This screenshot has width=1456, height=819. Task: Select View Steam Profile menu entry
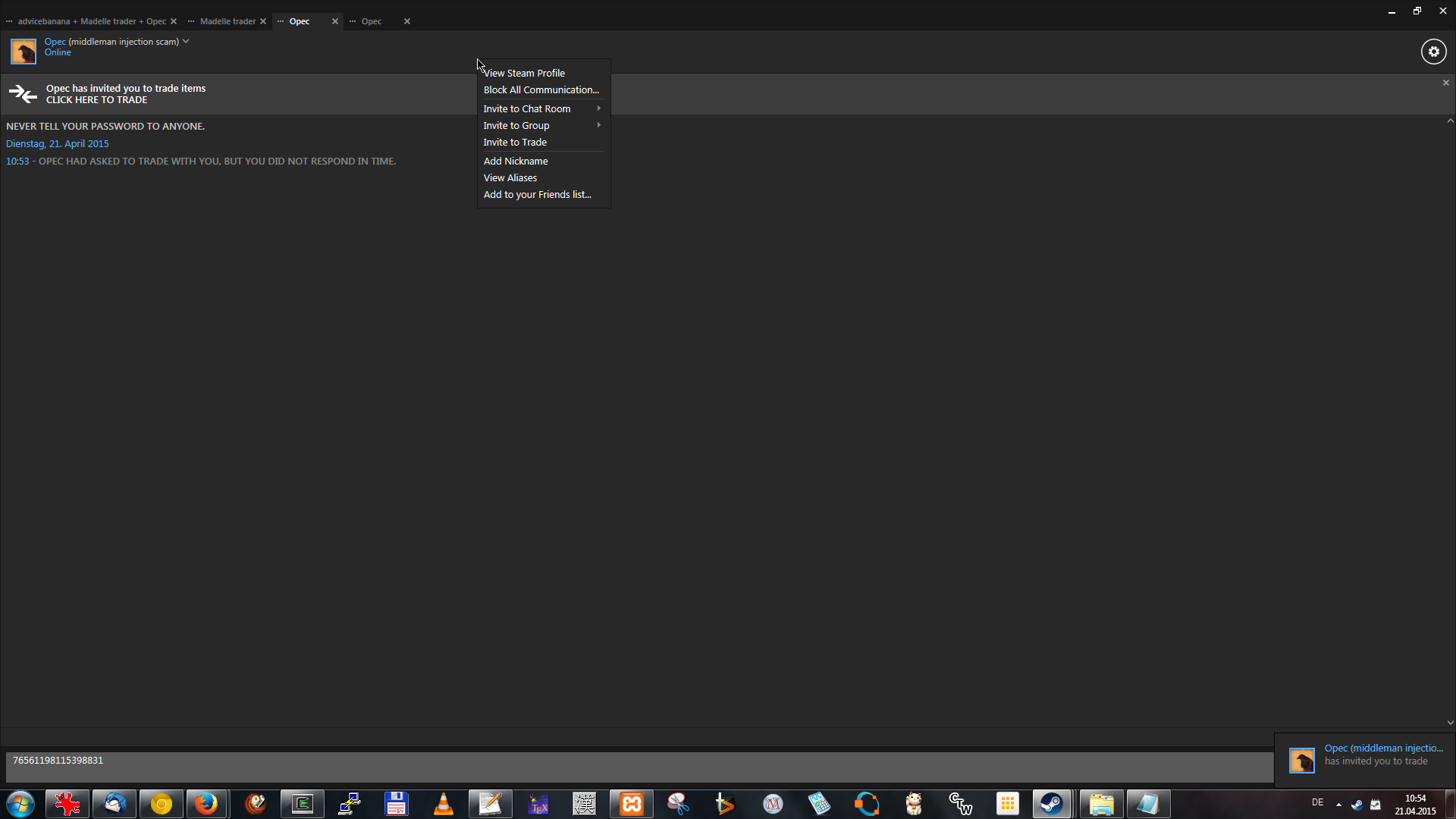click(524, 73)
